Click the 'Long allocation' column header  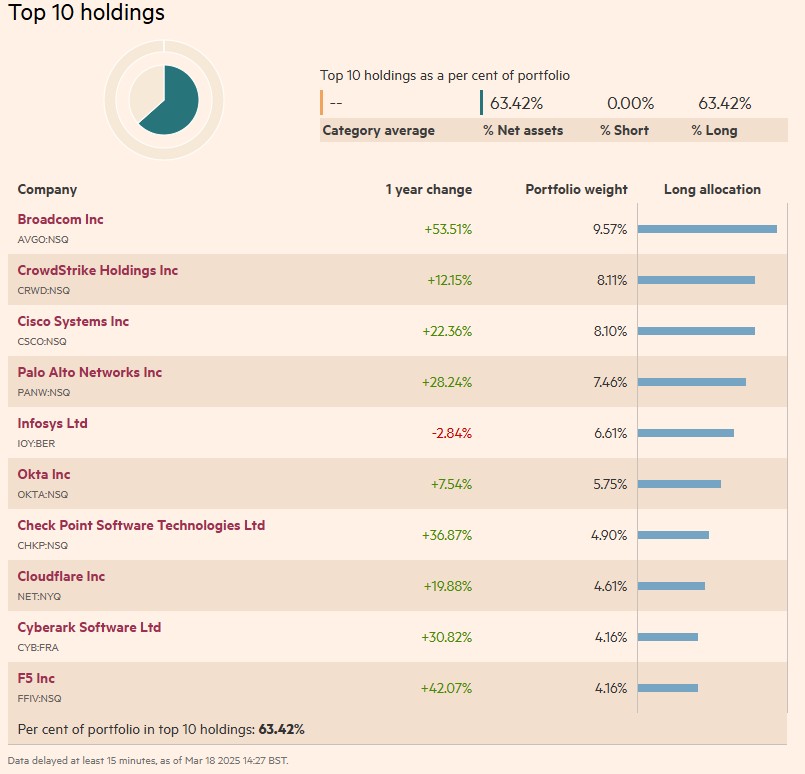click(x=712, y=189)
